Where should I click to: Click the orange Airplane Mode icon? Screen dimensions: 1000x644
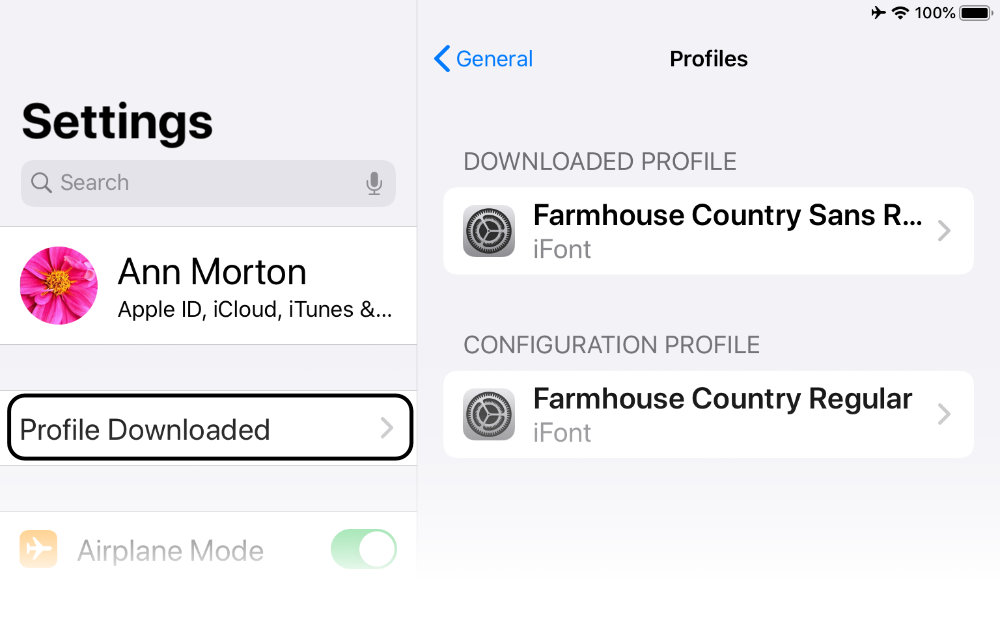[x=38, y=548]
